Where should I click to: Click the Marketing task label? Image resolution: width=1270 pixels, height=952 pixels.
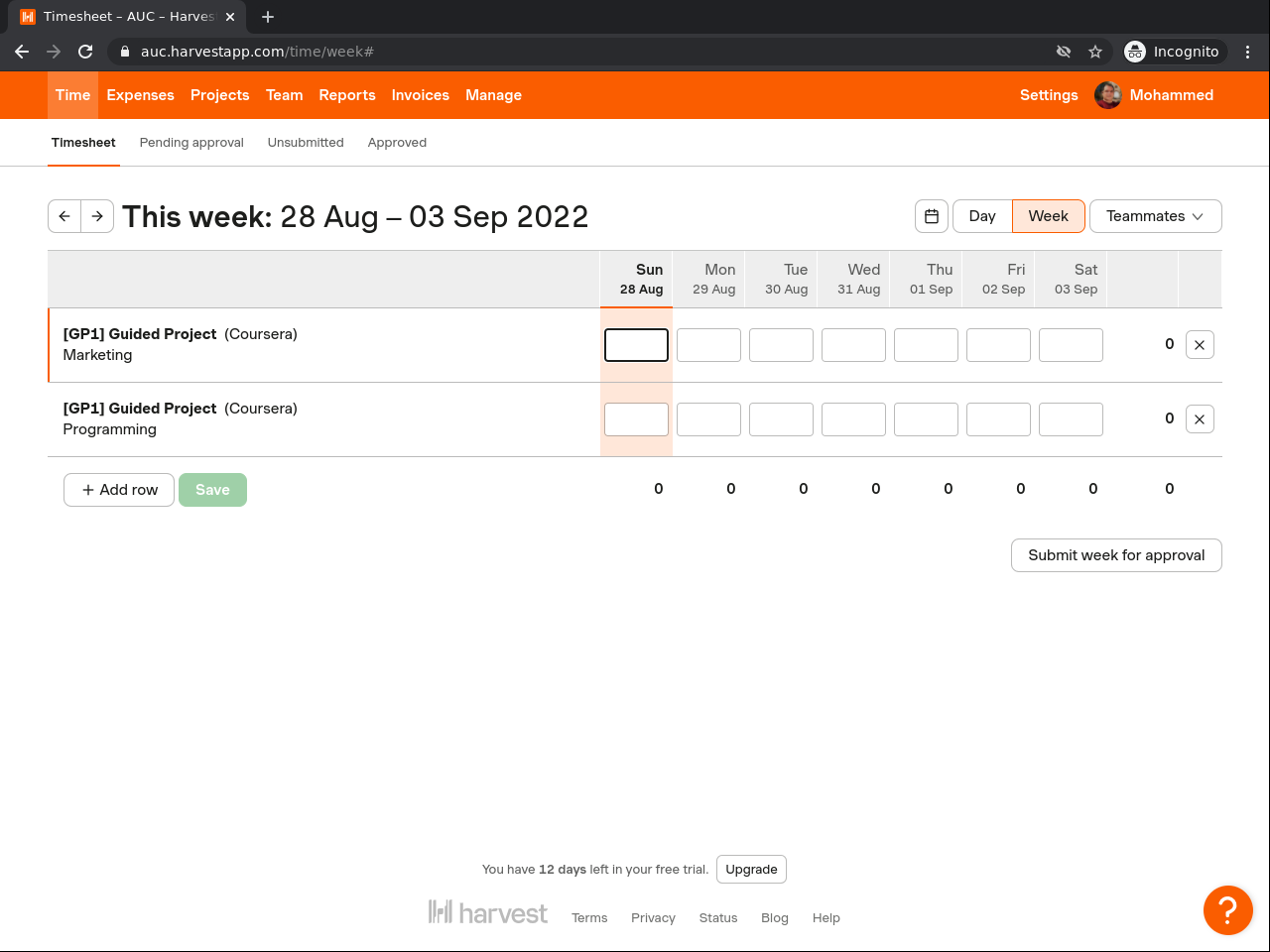tap(97, 355)
